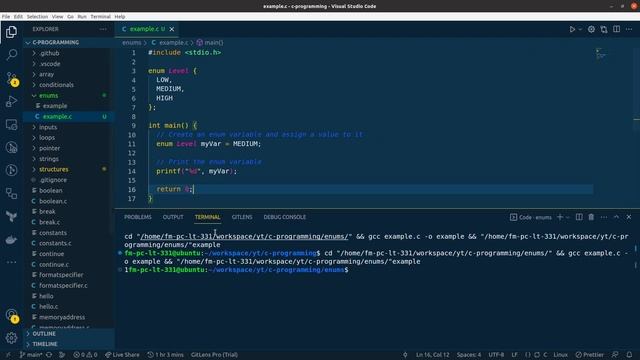640x360 pixels.
Task: Click 'Ln 16, Col 12' in status bar
Action: (433, 355)
